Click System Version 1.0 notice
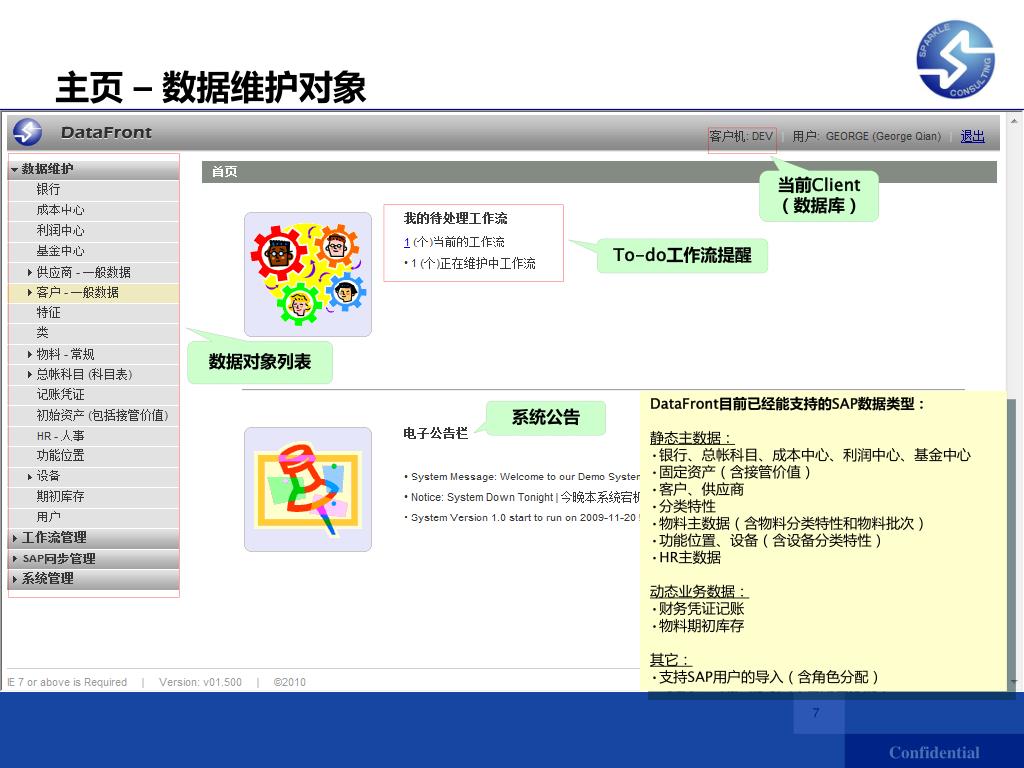 point(525,517)
